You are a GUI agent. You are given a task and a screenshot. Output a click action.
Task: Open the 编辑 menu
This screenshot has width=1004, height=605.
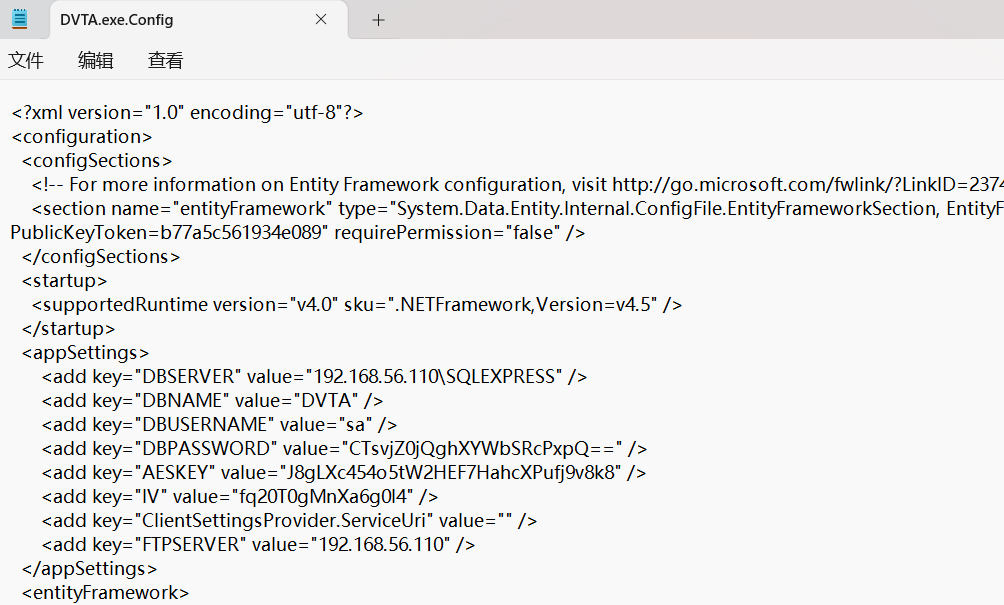pyautogui.click(x=96, y=61)
